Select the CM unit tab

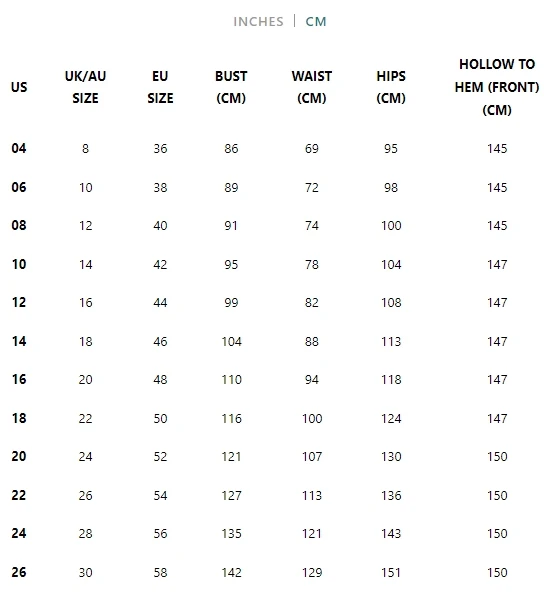(316, 22)
